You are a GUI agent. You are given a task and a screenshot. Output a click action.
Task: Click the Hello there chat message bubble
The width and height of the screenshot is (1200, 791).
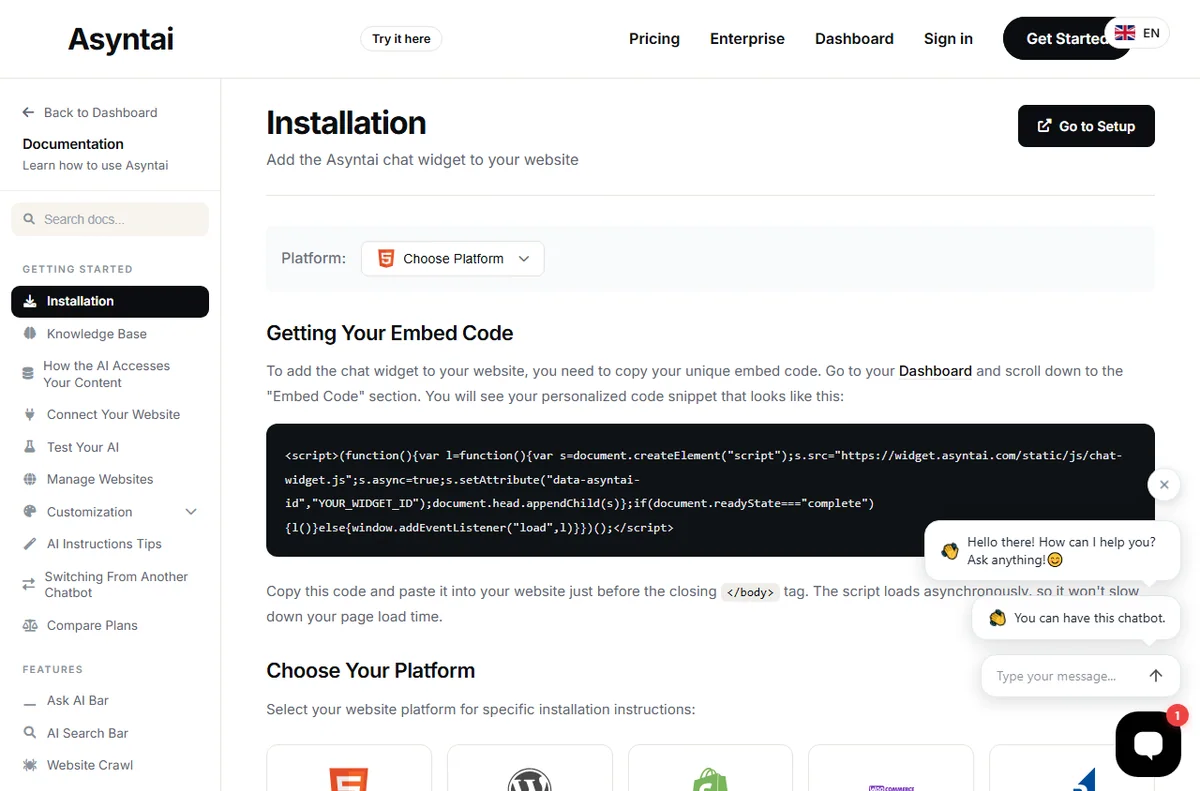coord(1052,551)
